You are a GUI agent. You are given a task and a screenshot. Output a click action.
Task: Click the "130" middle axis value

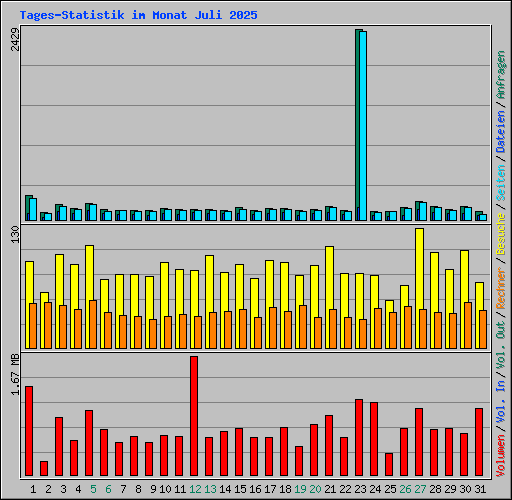(x=15, y=234)
